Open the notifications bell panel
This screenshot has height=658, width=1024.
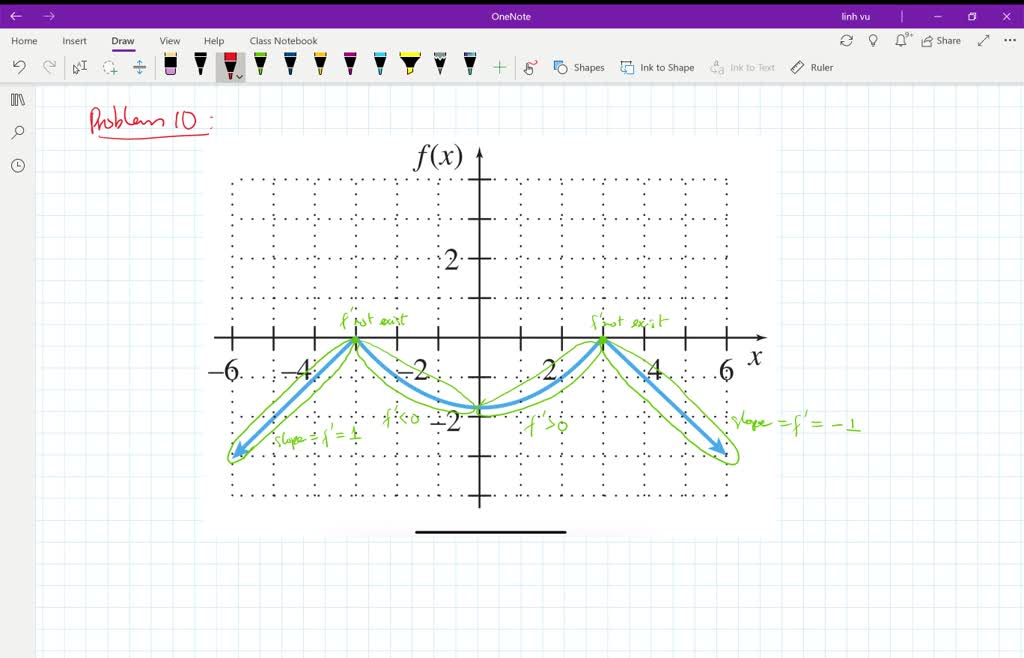(x=900, y=41)
